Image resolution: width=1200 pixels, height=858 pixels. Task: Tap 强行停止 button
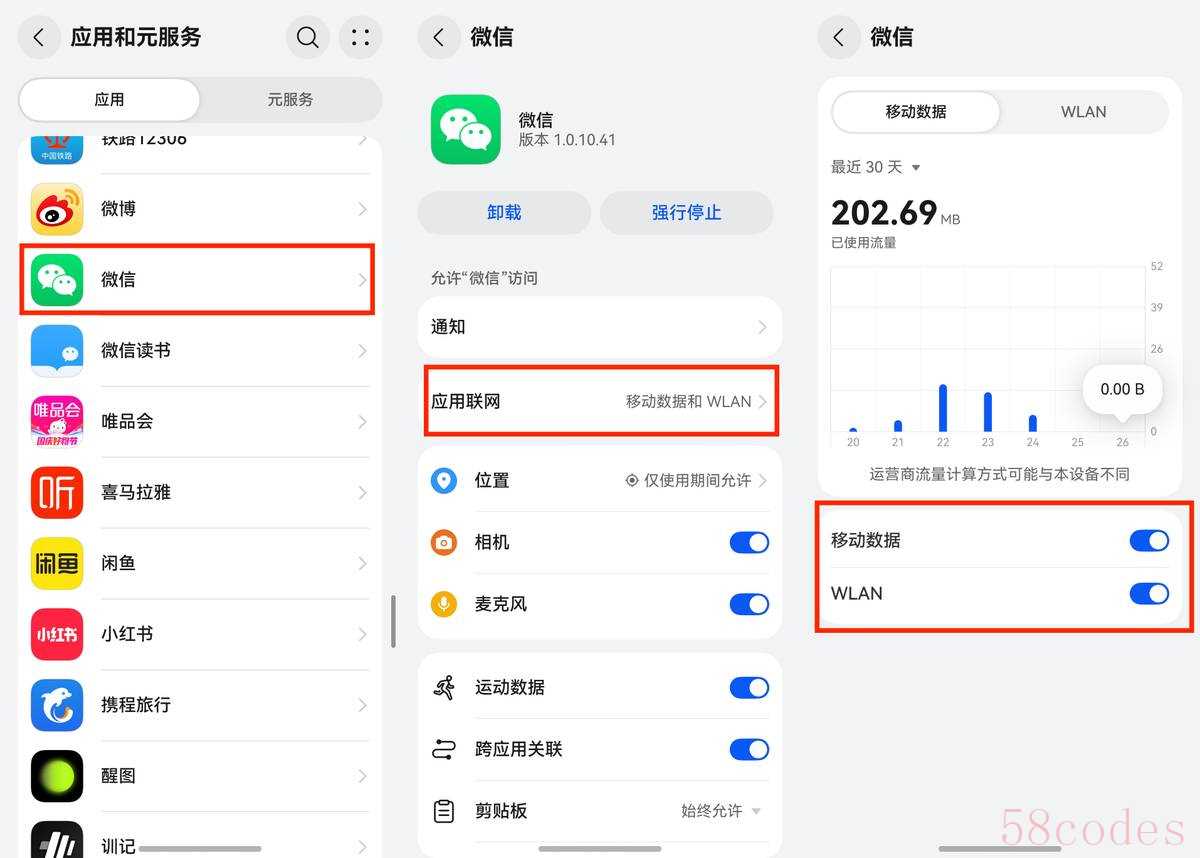click(x=687, y=213)
